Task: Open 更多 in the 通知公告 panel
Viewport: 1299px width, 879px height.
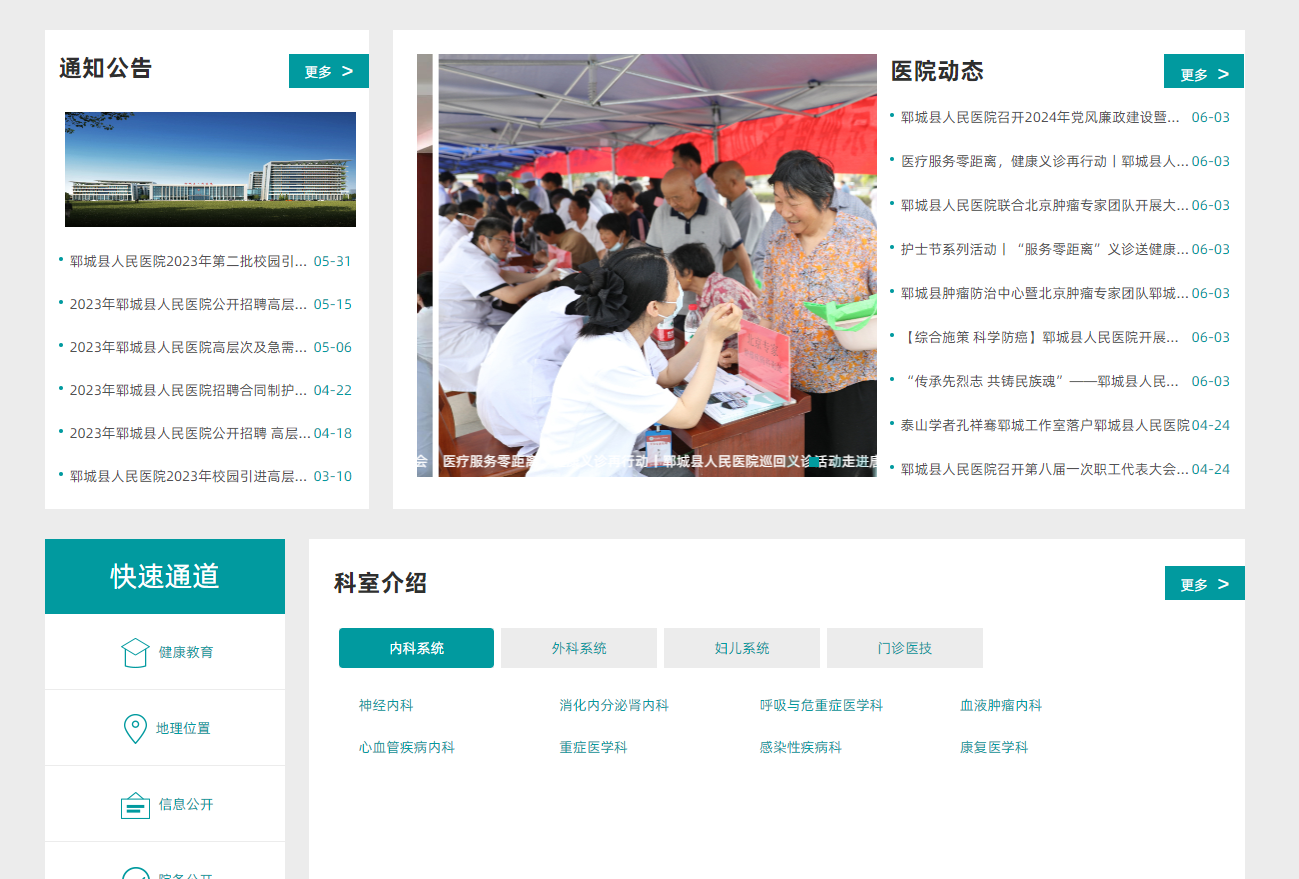Action: 329,71
